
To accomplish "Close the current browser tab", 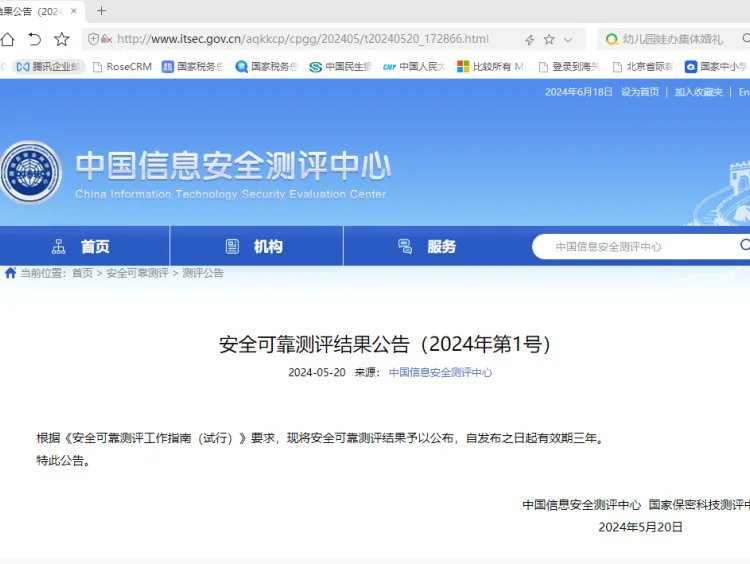I will [x=74, y=11].
